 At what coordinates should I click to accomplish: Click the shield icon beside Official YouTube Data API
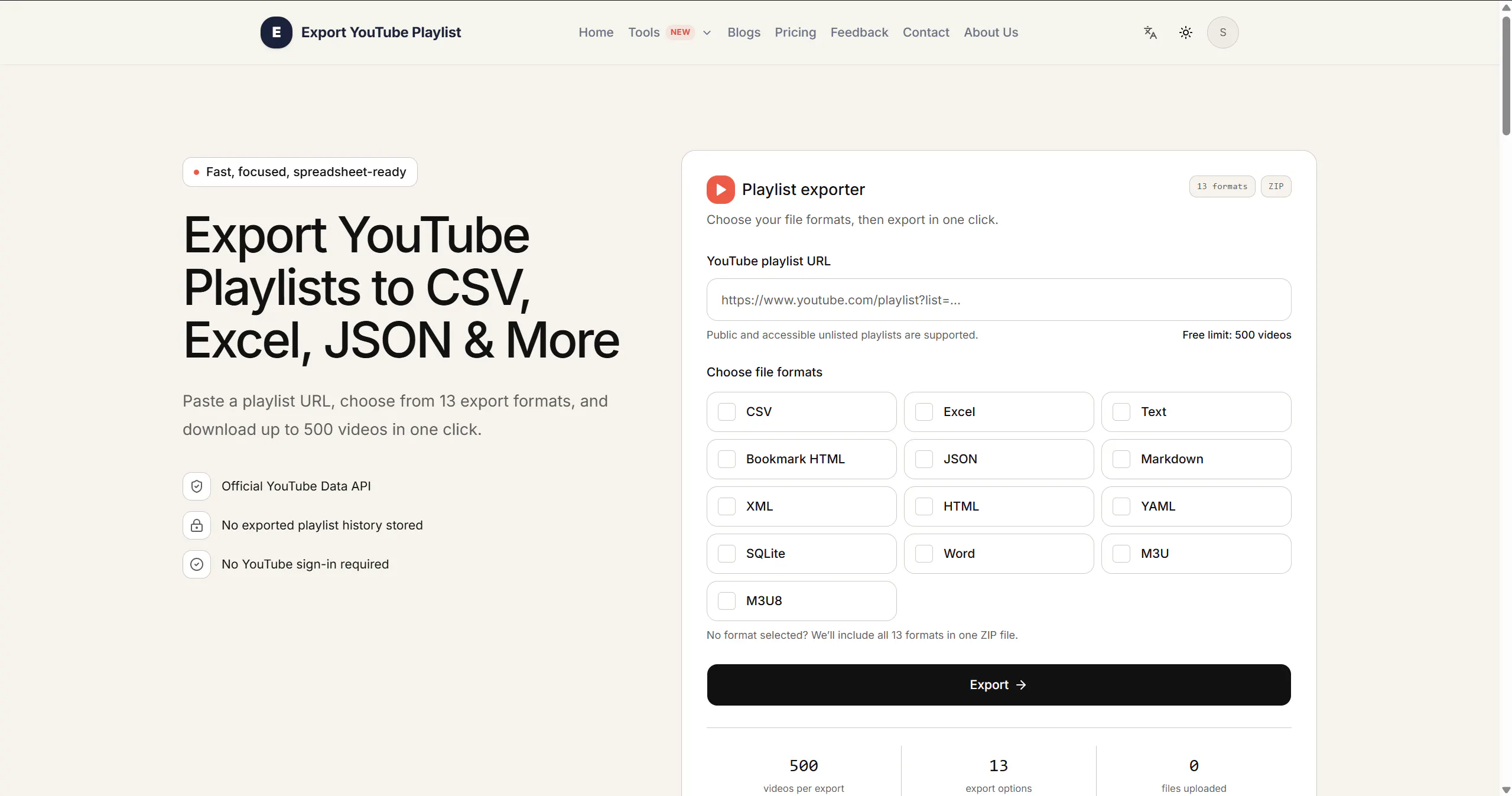pos(197,486)
